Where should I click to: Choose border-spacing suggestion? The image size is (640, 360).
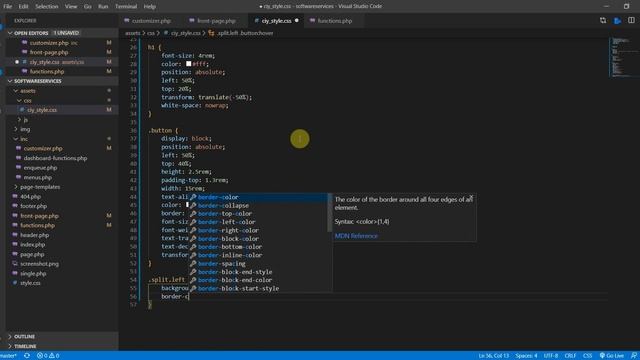point(258,264)
